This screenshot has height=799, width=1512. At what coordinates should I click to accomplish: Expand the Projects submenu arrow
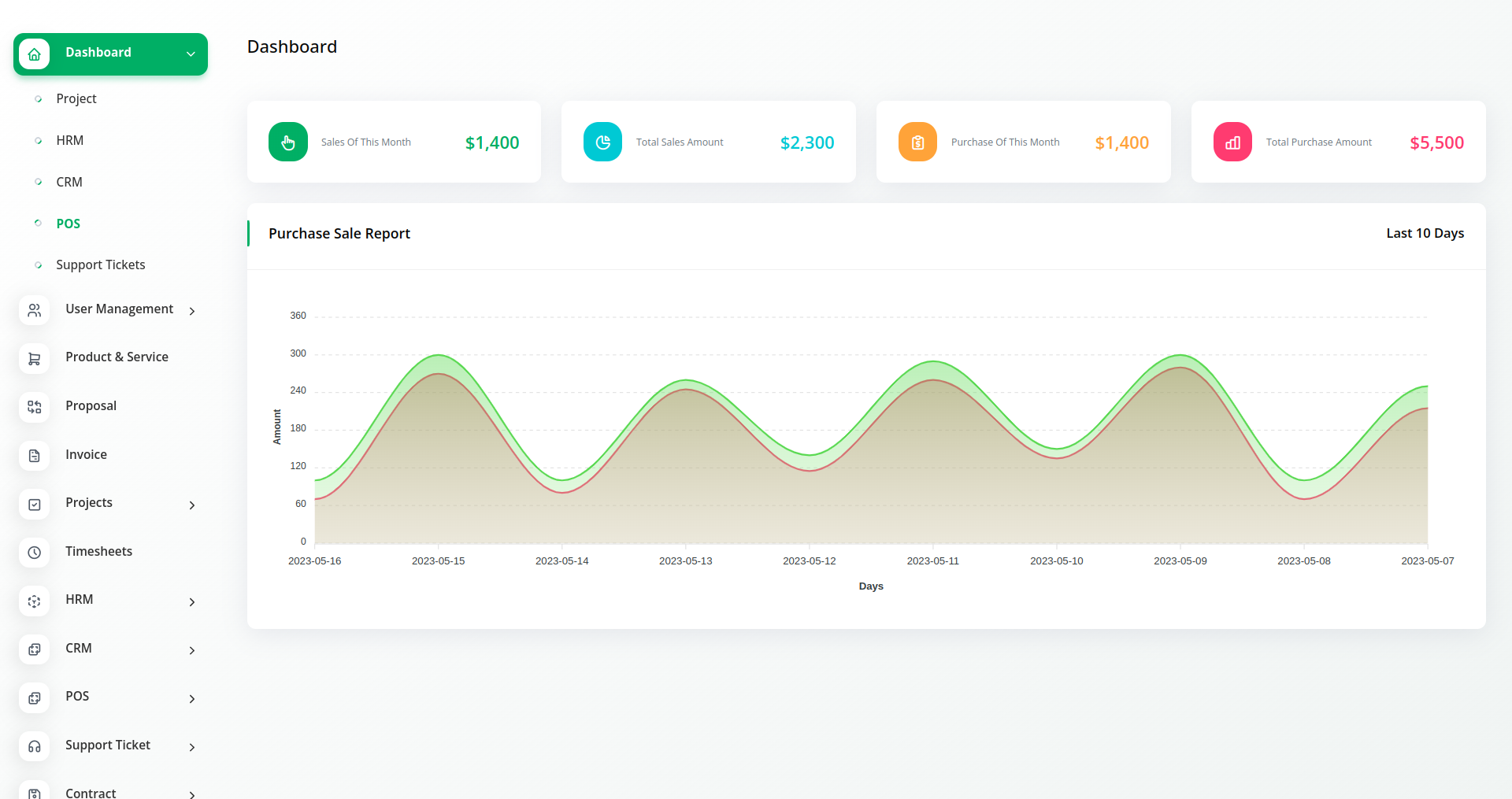[x=192, y=505]
